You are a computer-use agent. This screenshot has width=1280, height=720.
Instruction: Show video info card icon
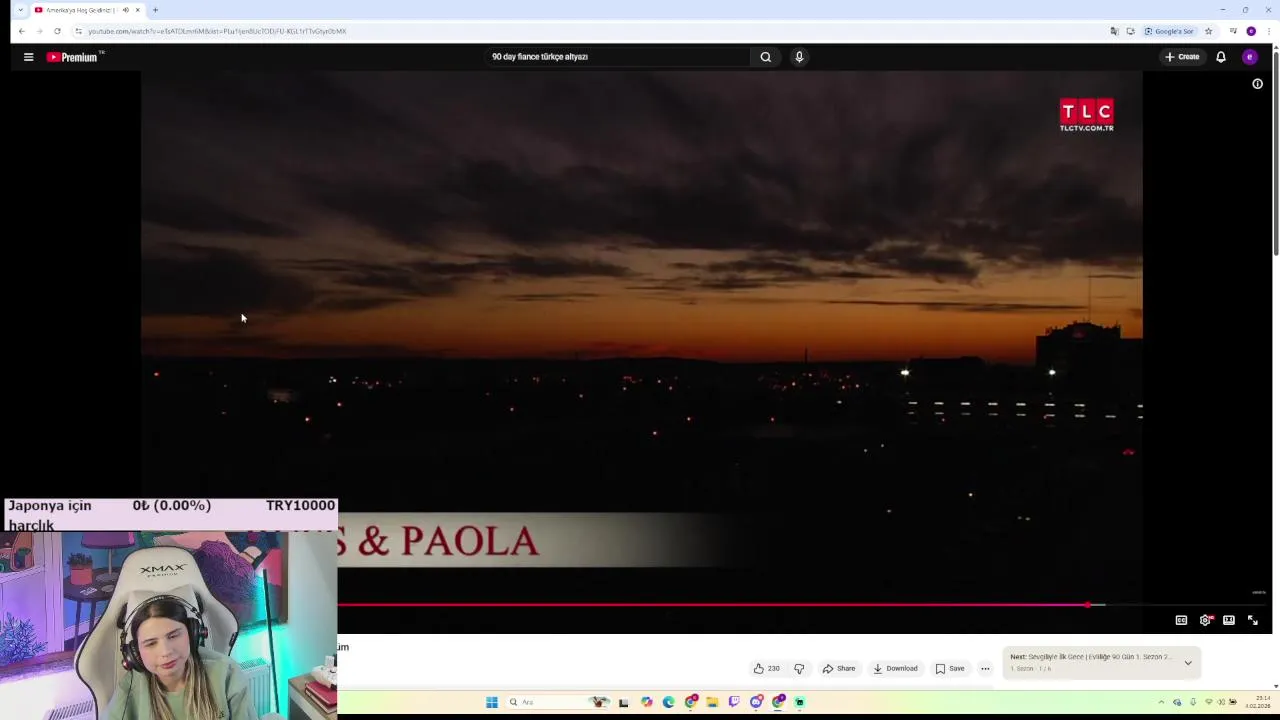(x=1257, y=84)
